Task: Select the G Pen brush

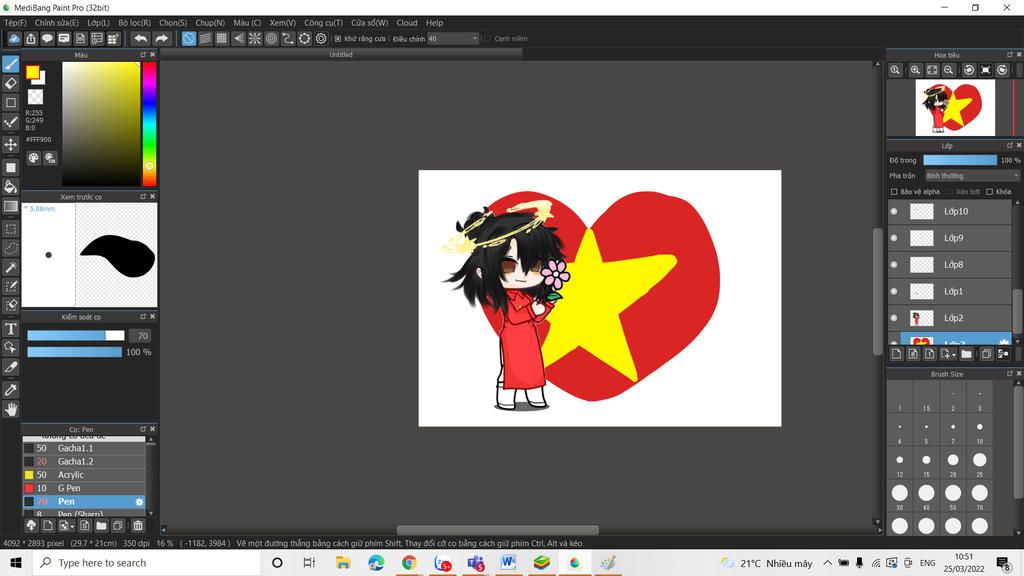Action: coord(84,488)
